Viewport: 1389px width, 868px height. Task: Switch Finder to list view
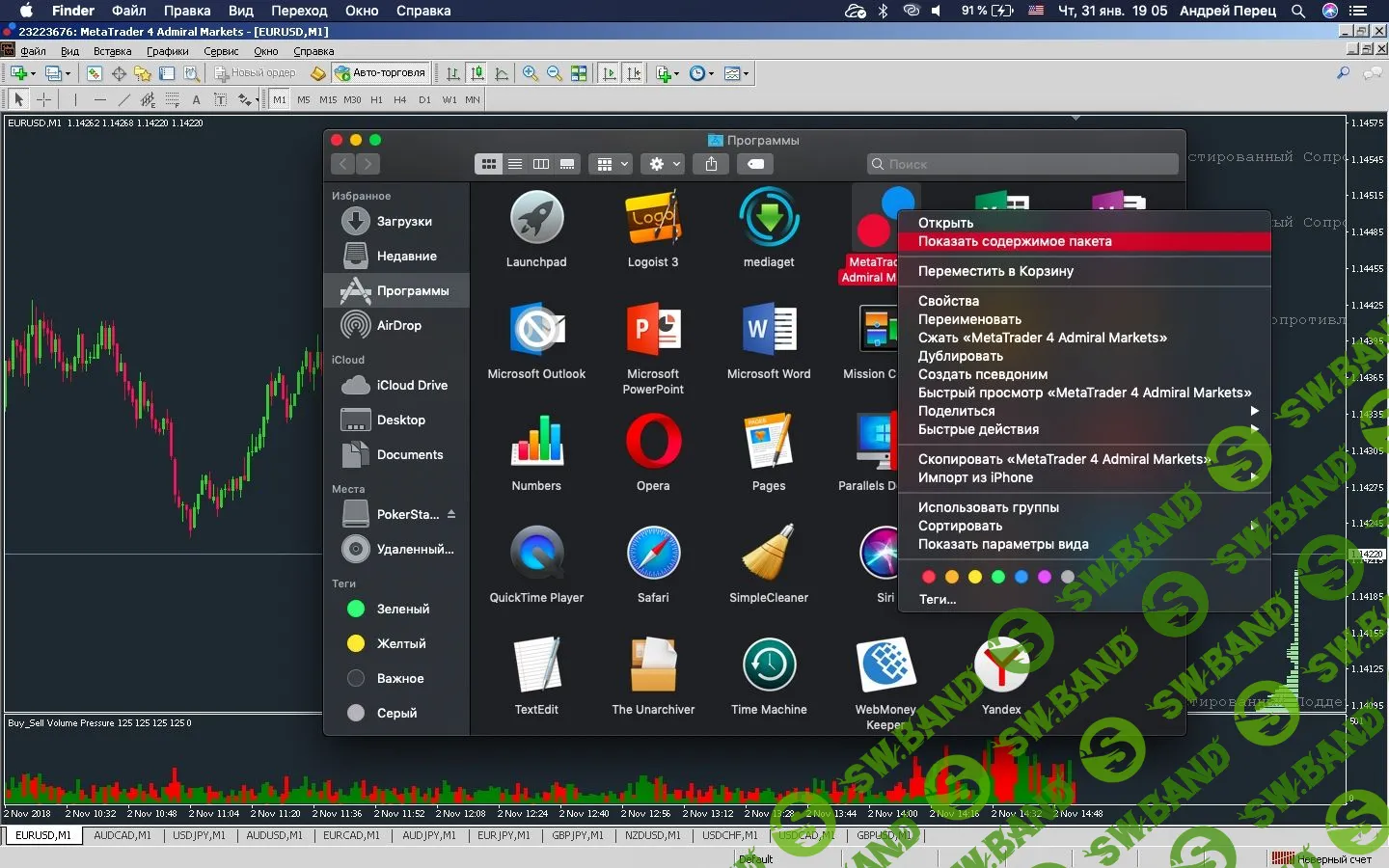point(515,164)
